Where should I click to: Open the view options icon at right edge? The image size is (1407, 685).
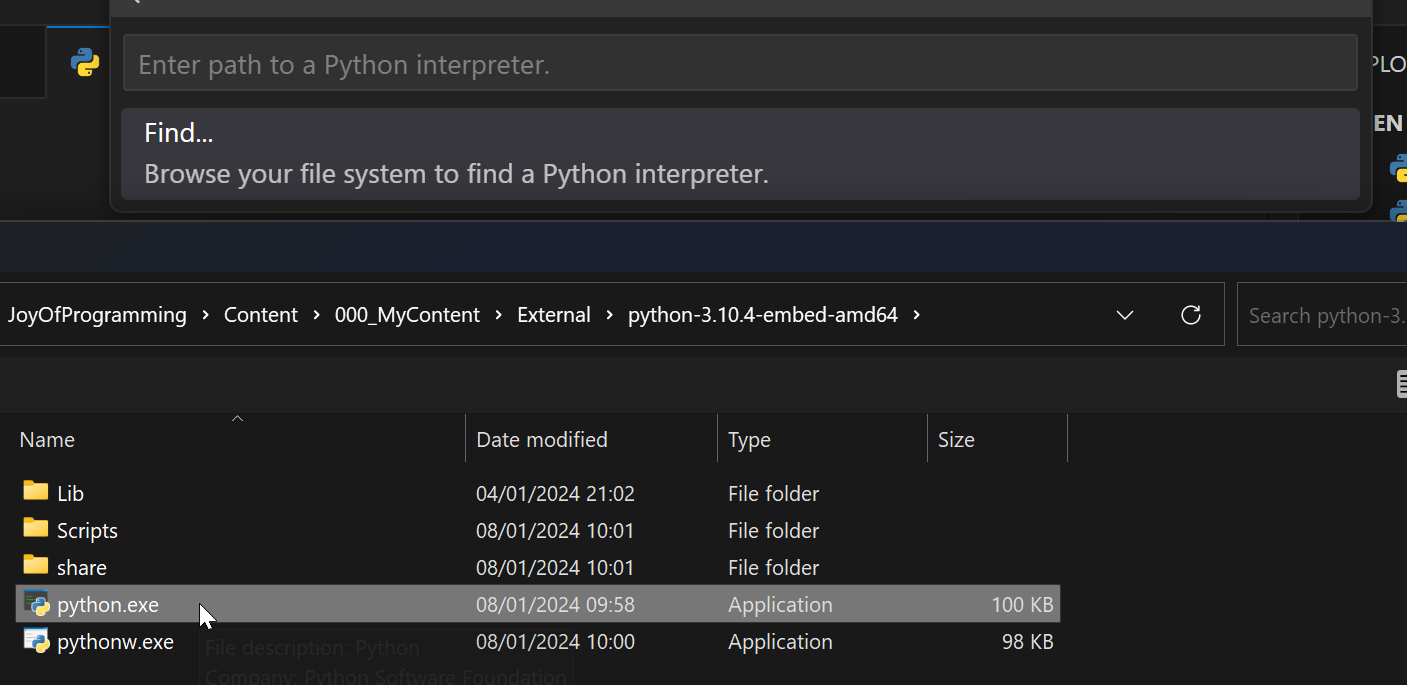point(1400,385)
